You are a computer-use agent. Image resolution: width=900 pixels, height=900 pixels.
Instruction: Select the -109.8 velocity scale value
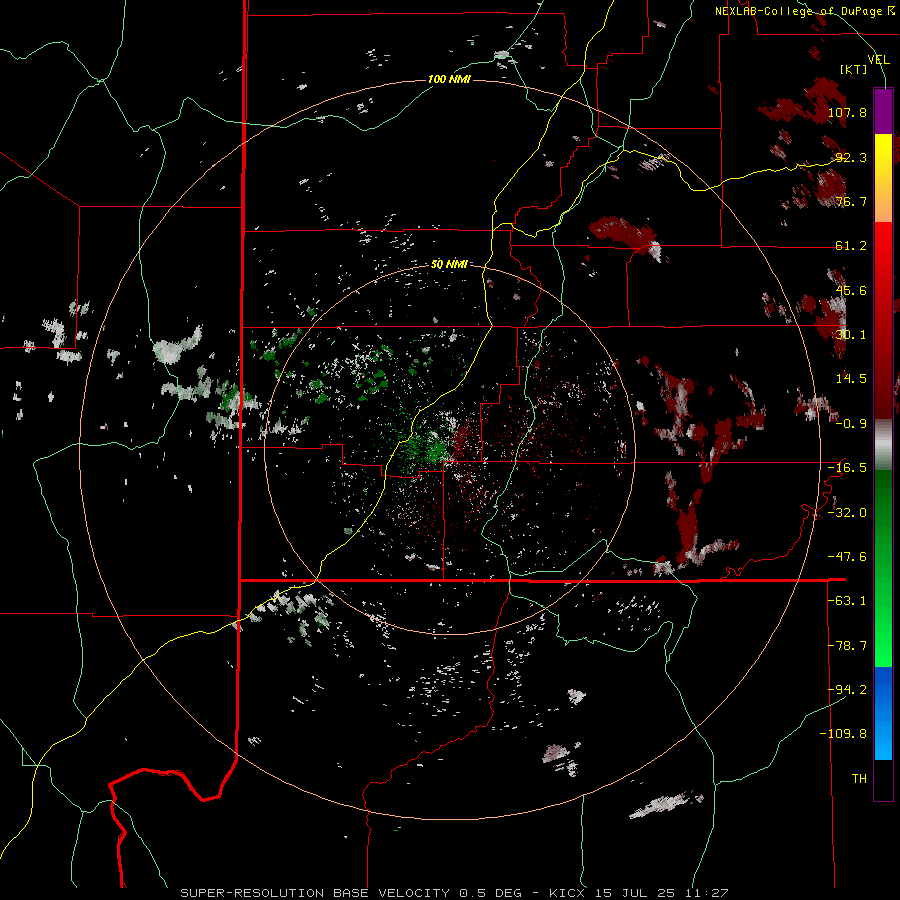coord(843,734)
